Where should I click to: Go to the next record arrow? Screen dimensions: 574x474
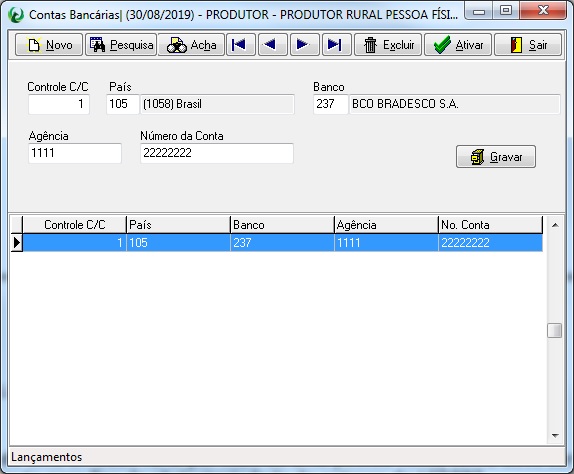tap(305, 45)
